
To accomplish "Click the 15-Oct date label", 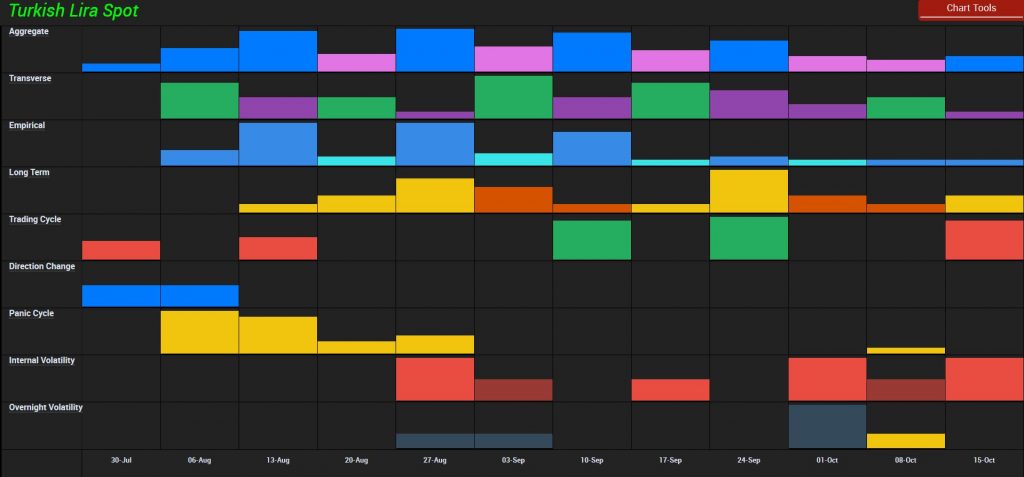I will pyautogui.click(x=984, y=461).
